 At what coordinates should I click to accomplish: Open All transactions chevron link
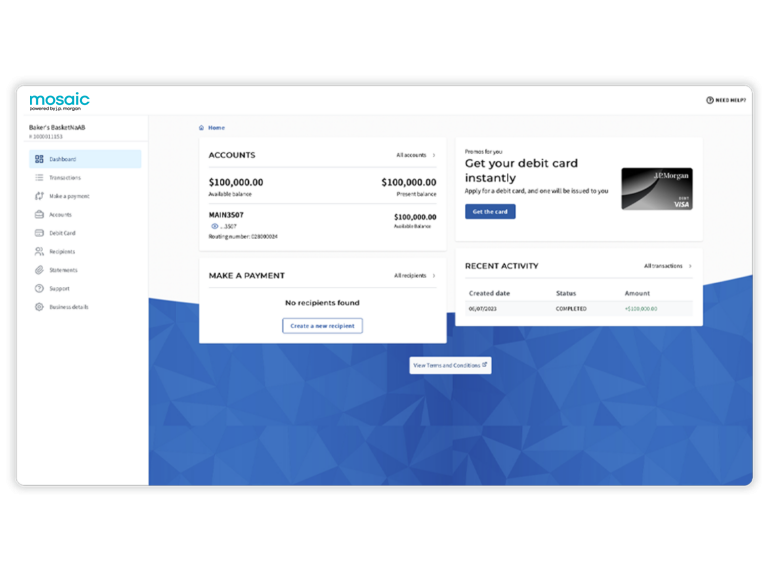coord(668,266)
